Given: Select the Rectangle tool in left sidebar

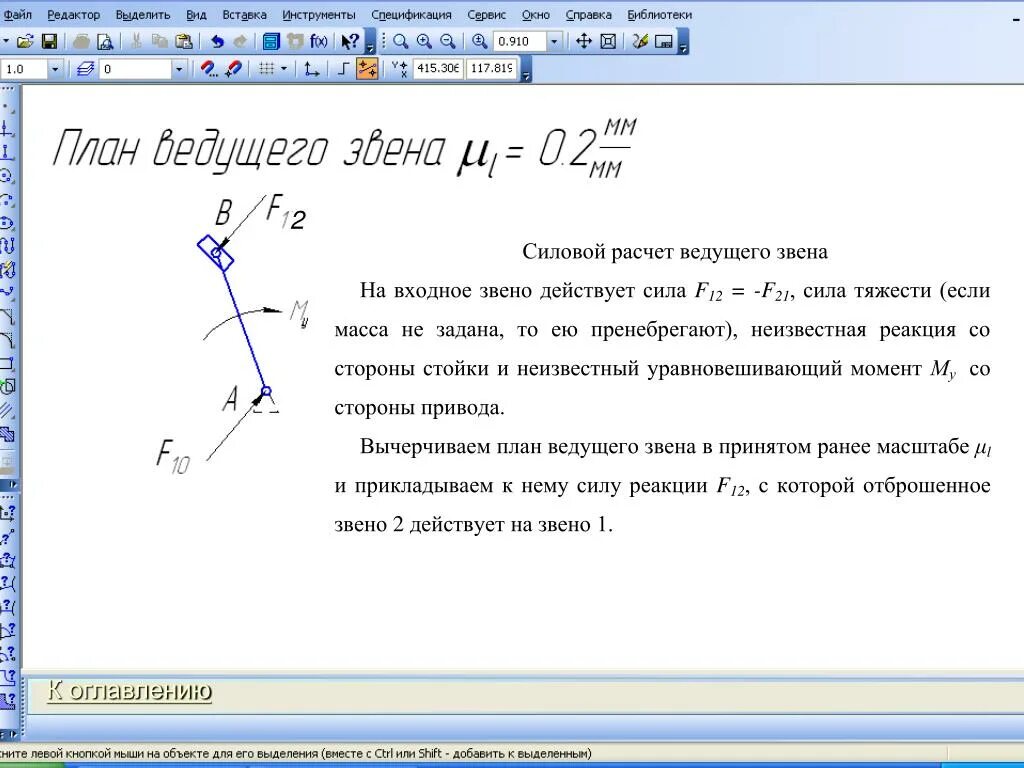Looking at the screenshot, I should [7, 364].
